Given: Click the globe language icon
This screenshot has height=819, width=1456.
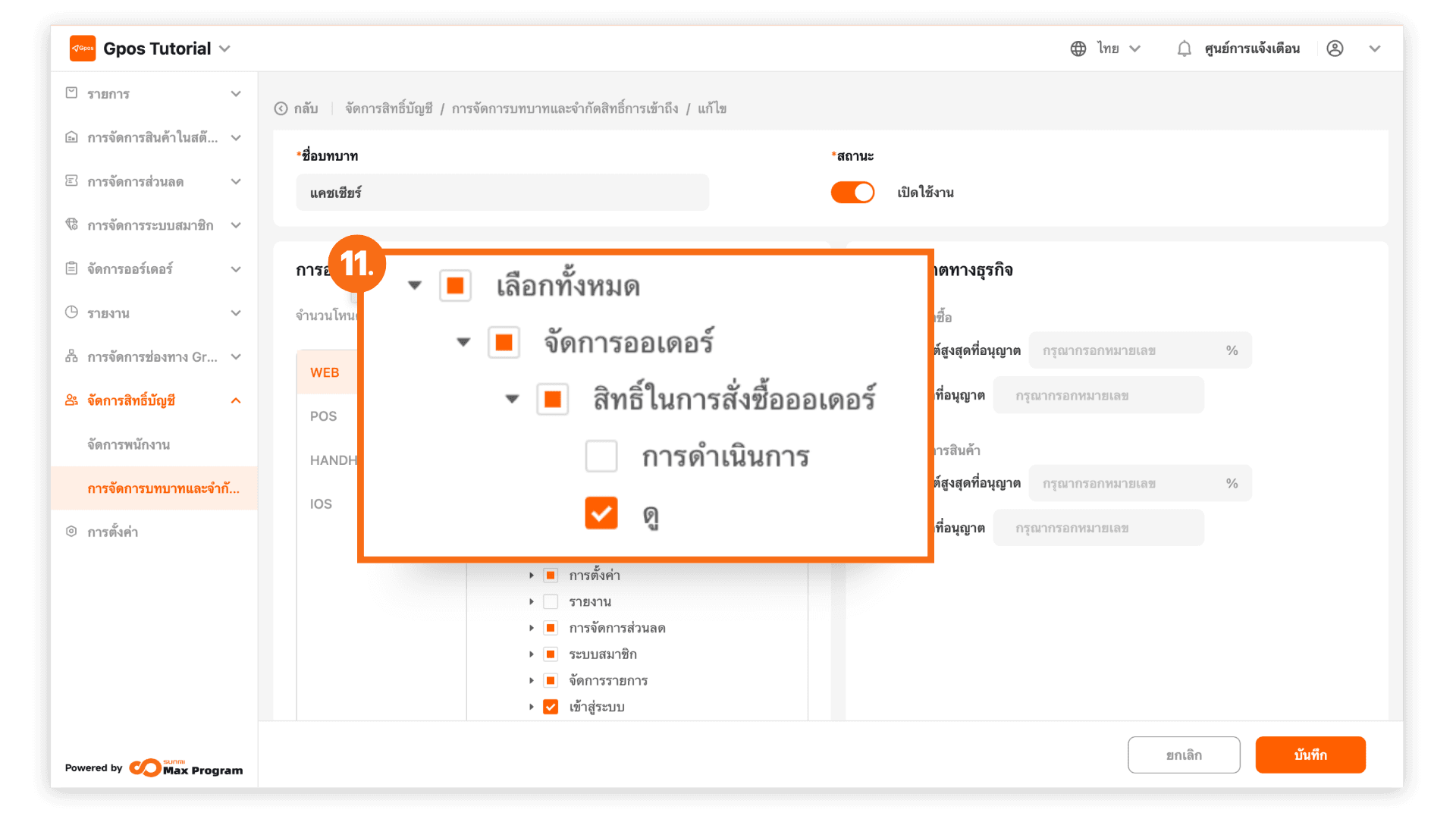Looking at the screenshot, I should tap(1078, 49).
